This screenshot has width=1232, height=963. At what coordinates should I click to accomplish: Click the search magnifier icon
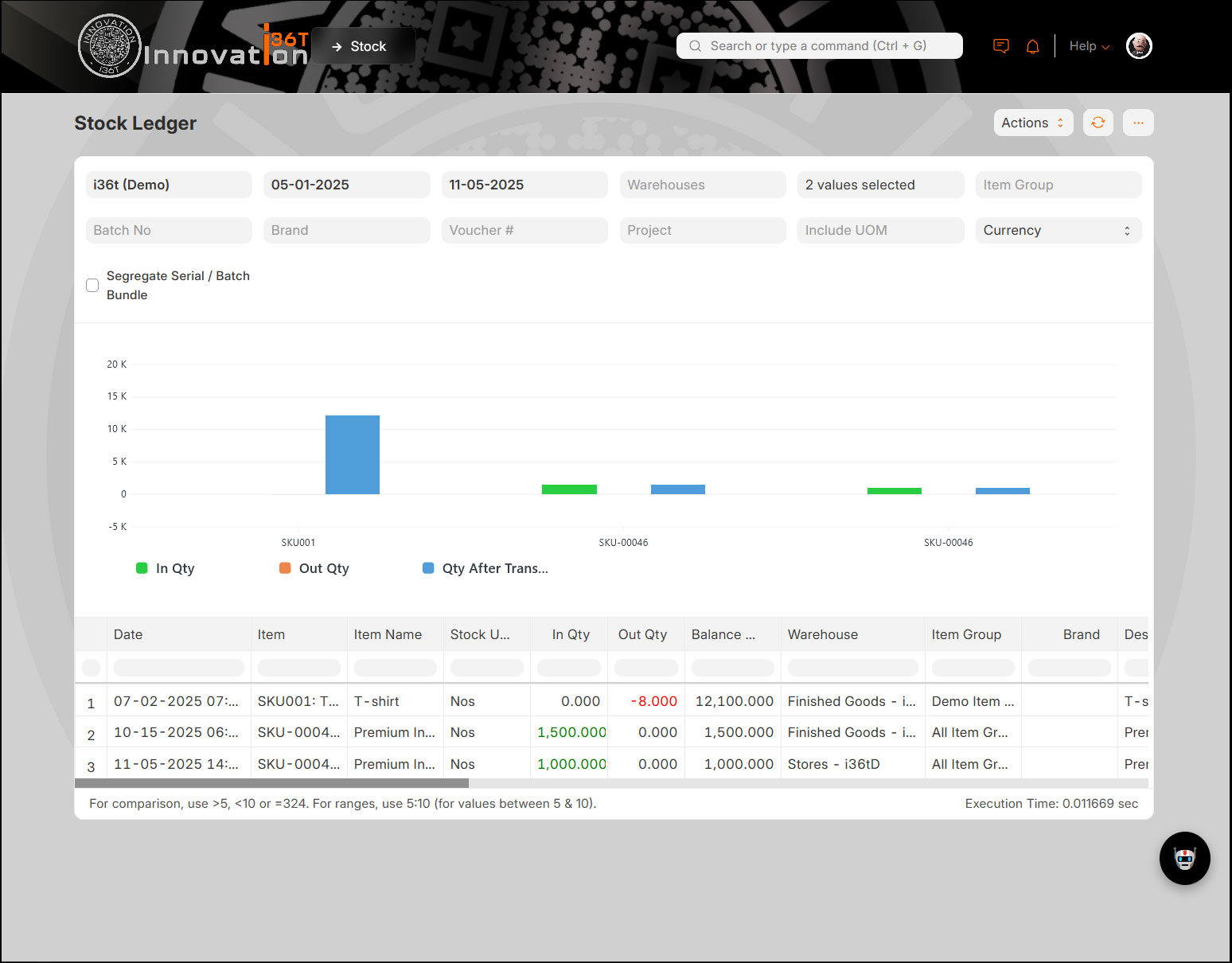695,46
